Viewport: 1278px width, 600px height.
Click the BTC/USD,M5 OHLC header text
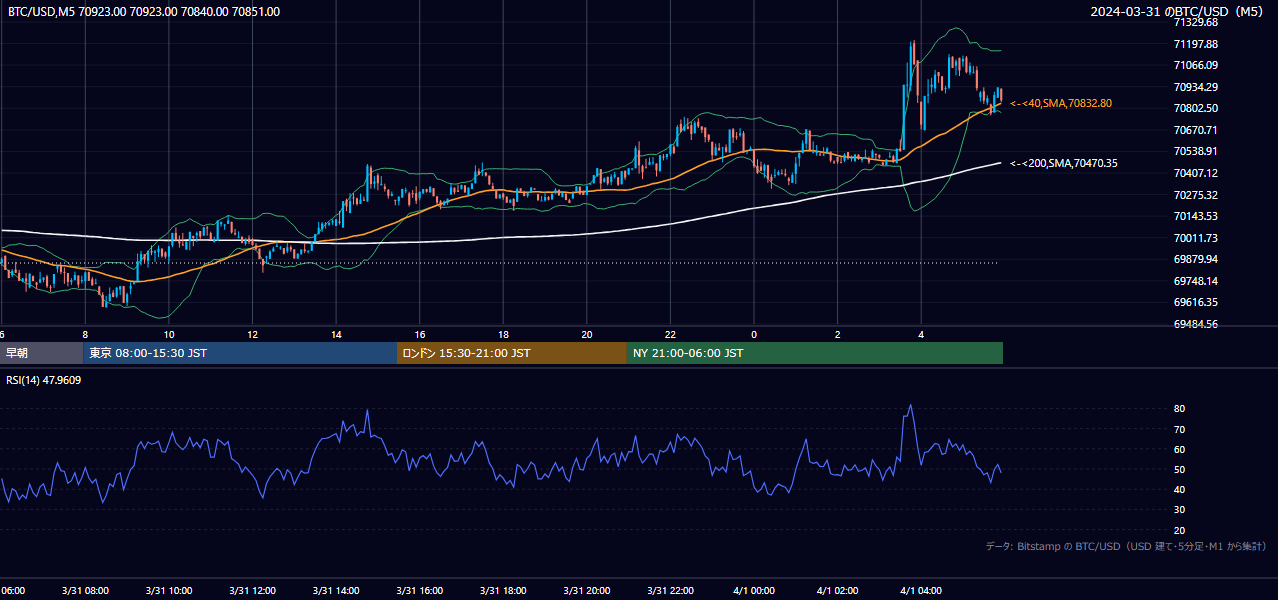pyautogui.click(x=144, y=12)
